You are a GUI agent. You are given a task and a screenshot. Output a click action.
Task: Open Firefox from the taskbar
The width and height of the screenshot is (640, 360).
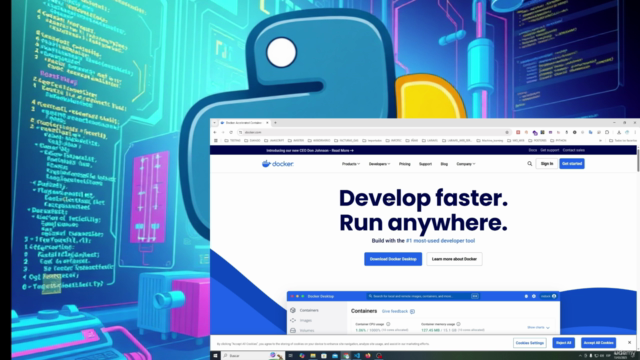click(368, 356)
